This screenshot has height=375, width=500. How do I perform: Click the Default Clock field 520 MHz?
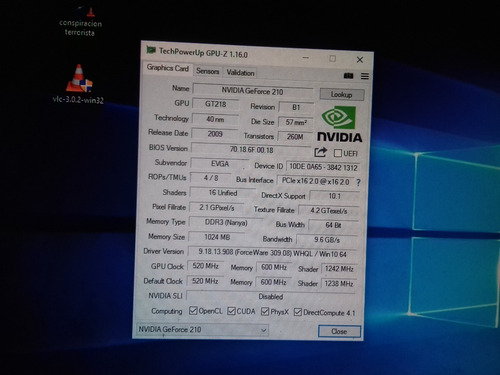pos(205,281)
